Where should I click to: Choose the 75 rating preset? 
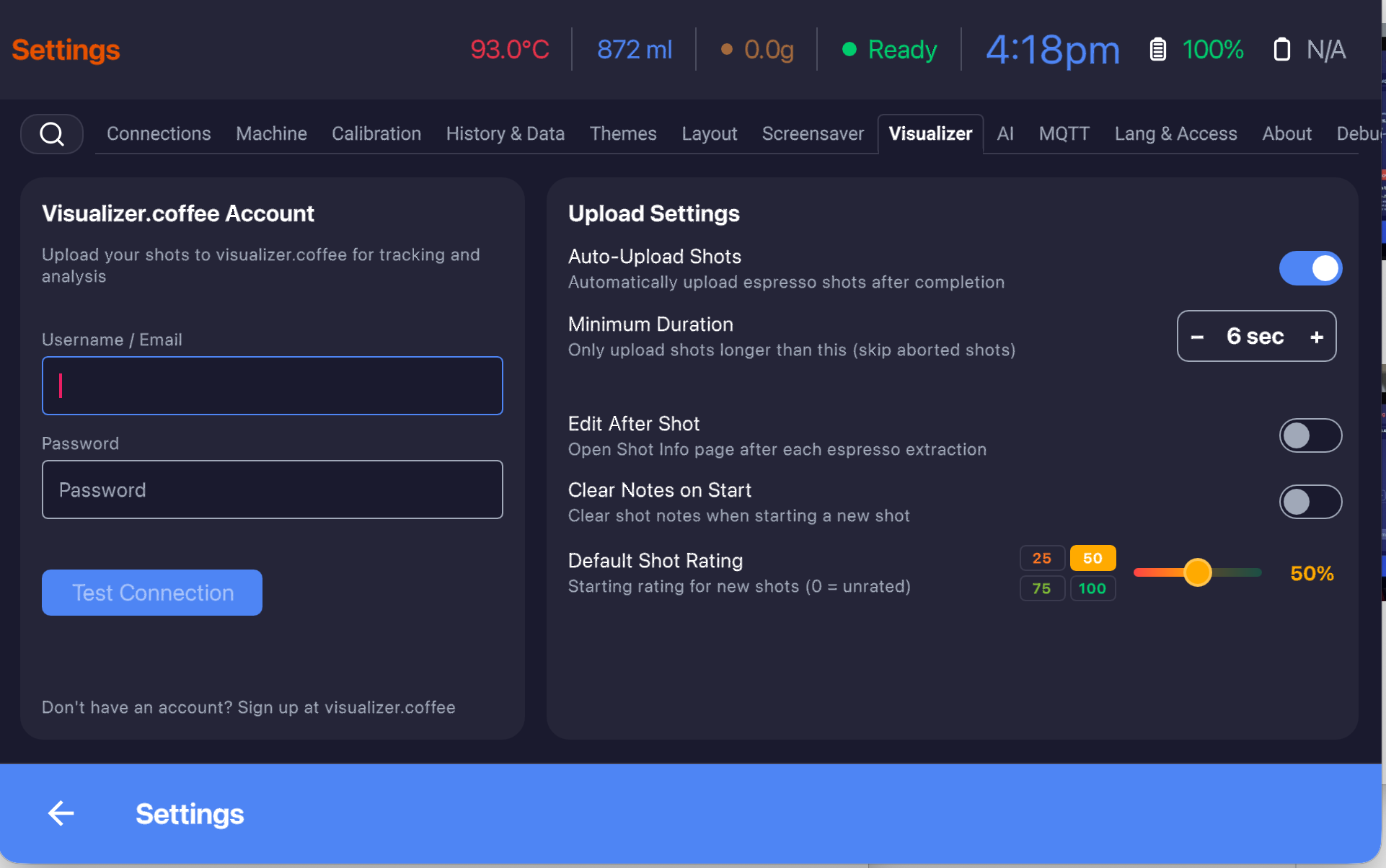(x=1042, y=588)
